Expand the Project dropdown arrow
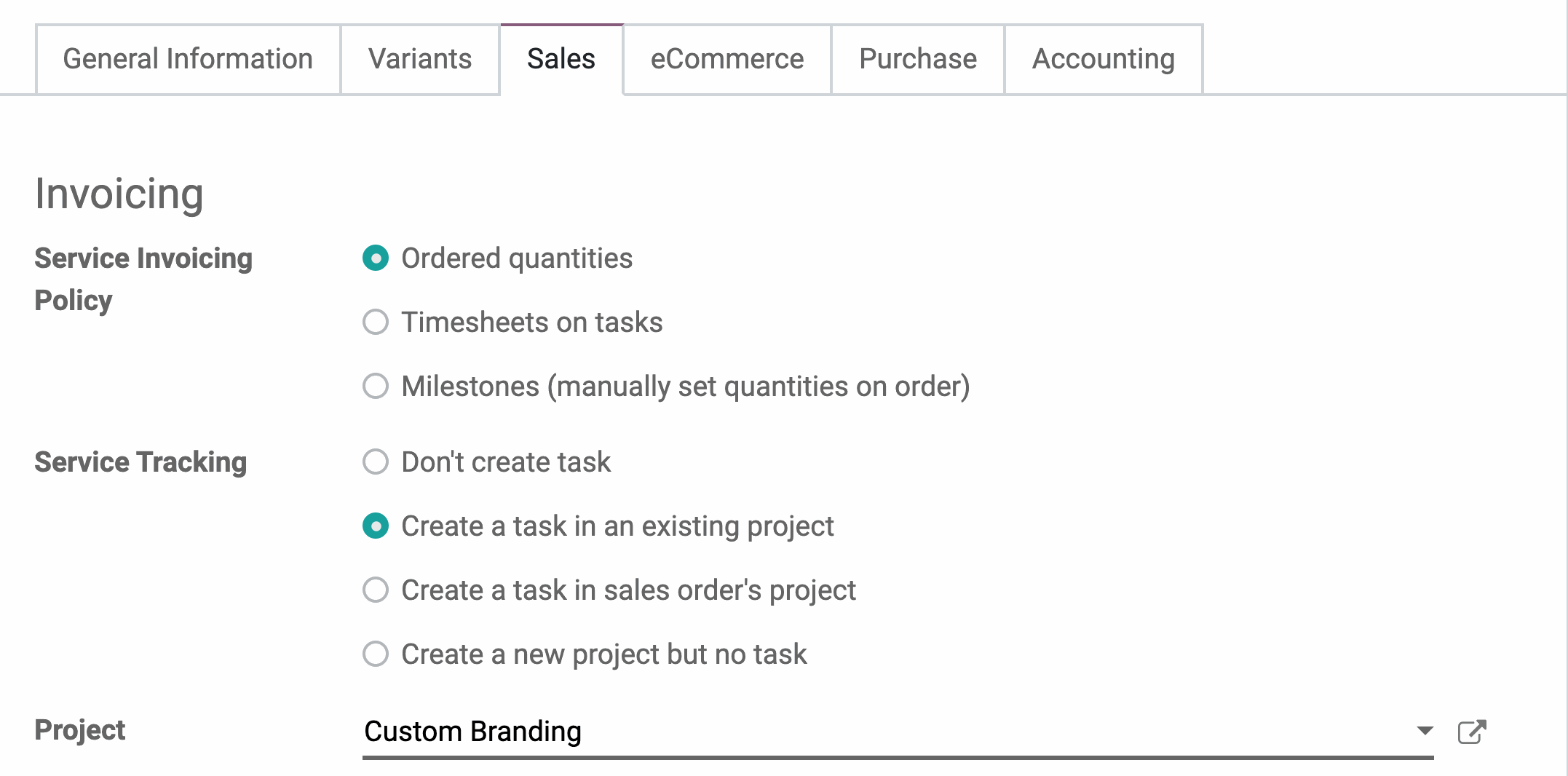The image size is (1568, 776). tap(1425, 731)
